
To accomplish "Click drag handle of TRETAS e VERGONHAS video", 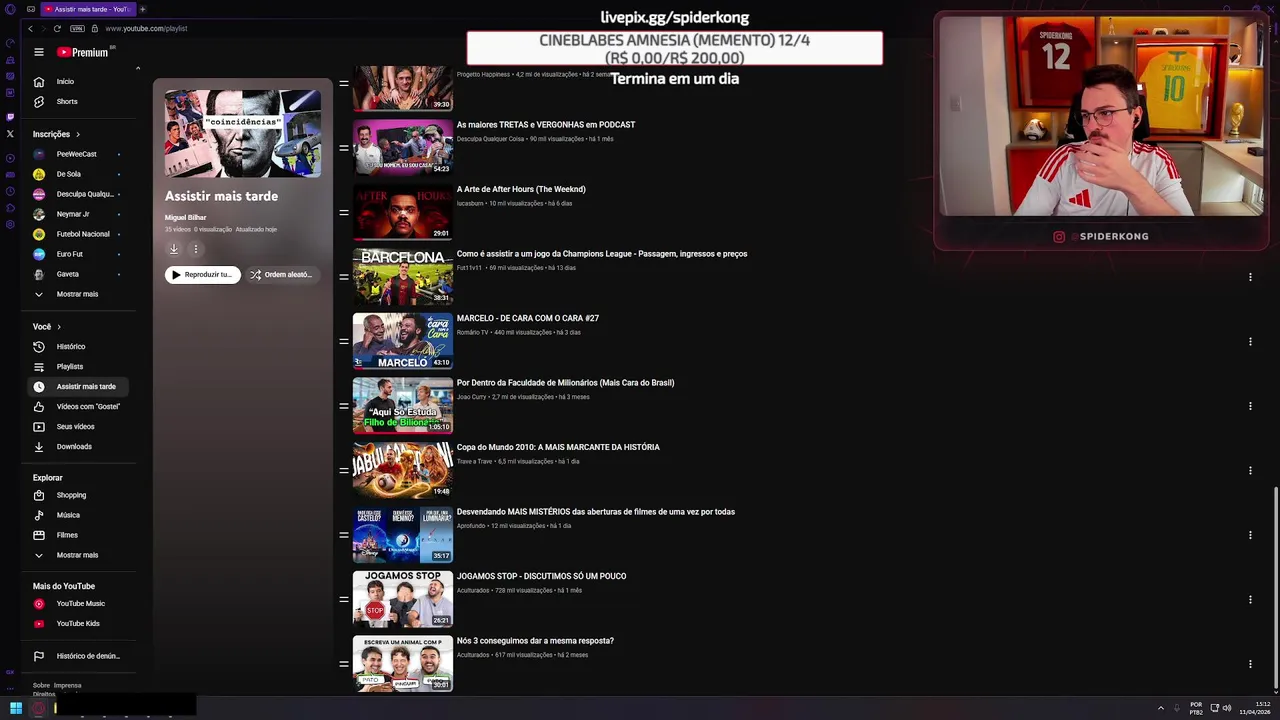I will pyautogui.click(x=343, y=148).
